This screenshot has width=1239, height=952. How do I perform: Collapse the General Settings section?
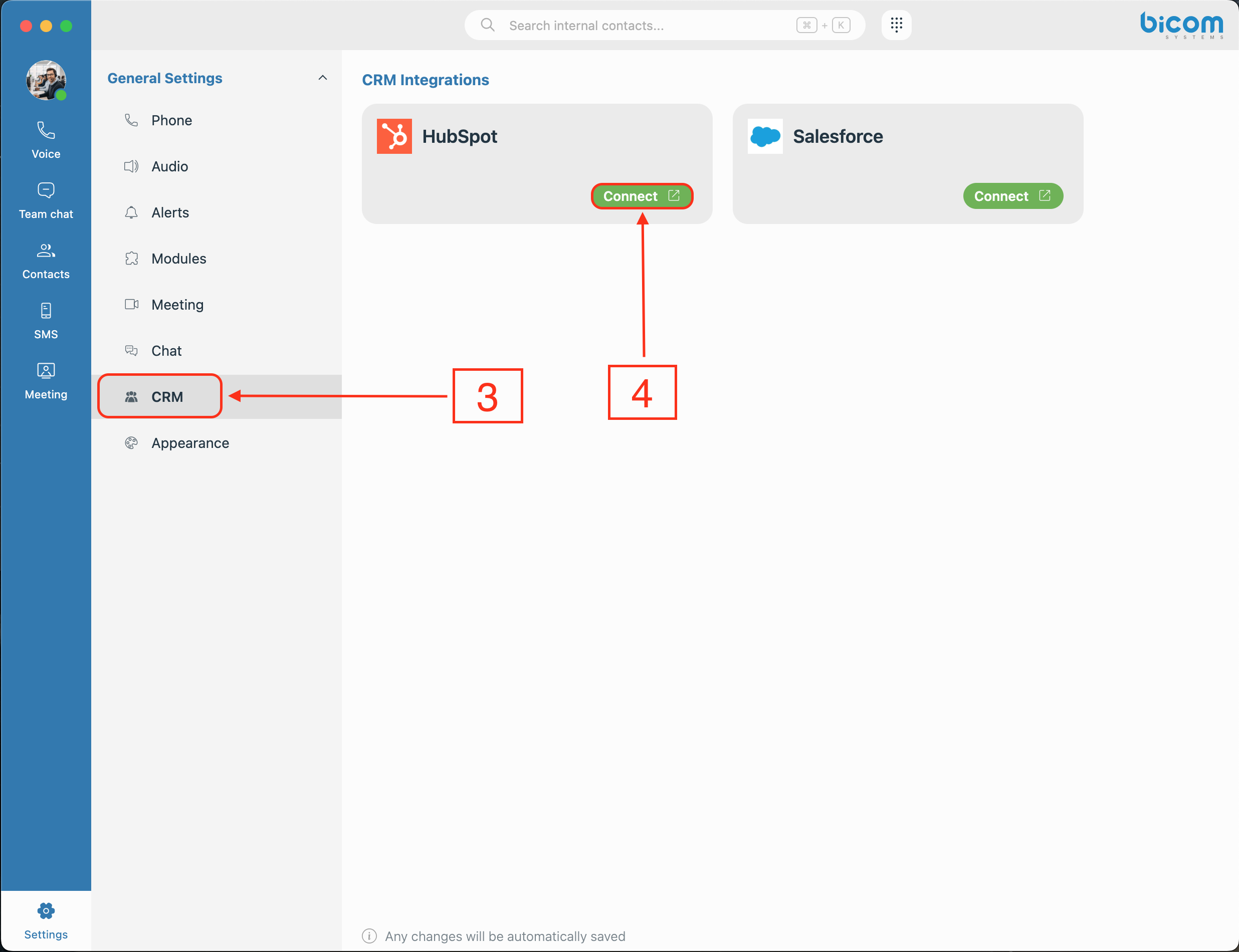[x=322, y=78]
